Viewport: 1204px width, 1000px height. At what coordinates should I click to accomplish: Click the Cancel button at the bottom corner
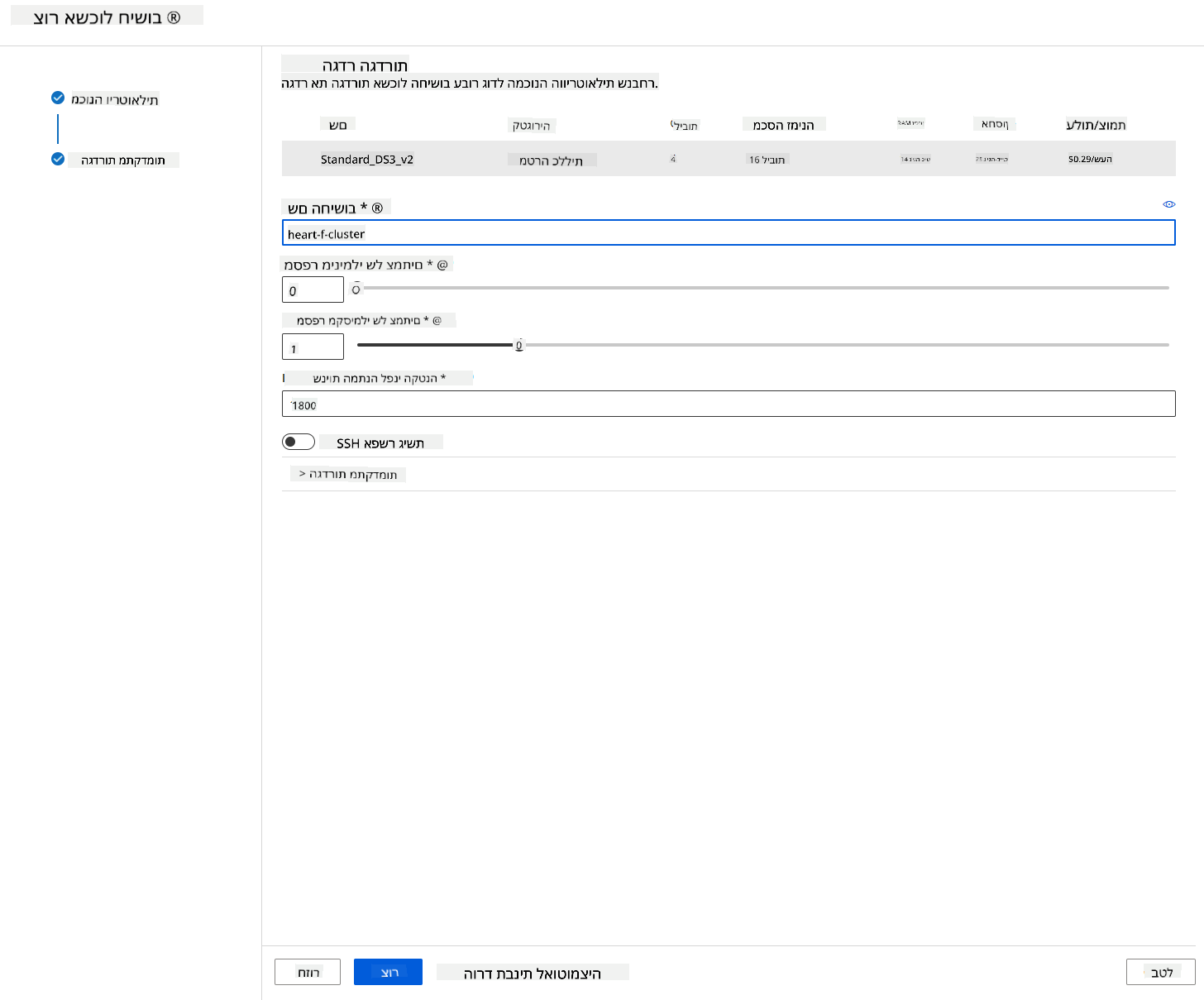(1161, 972)
